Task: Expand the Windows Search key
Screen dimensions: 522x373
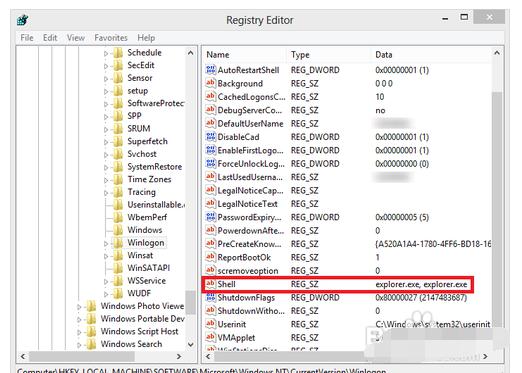Action: 79,345
